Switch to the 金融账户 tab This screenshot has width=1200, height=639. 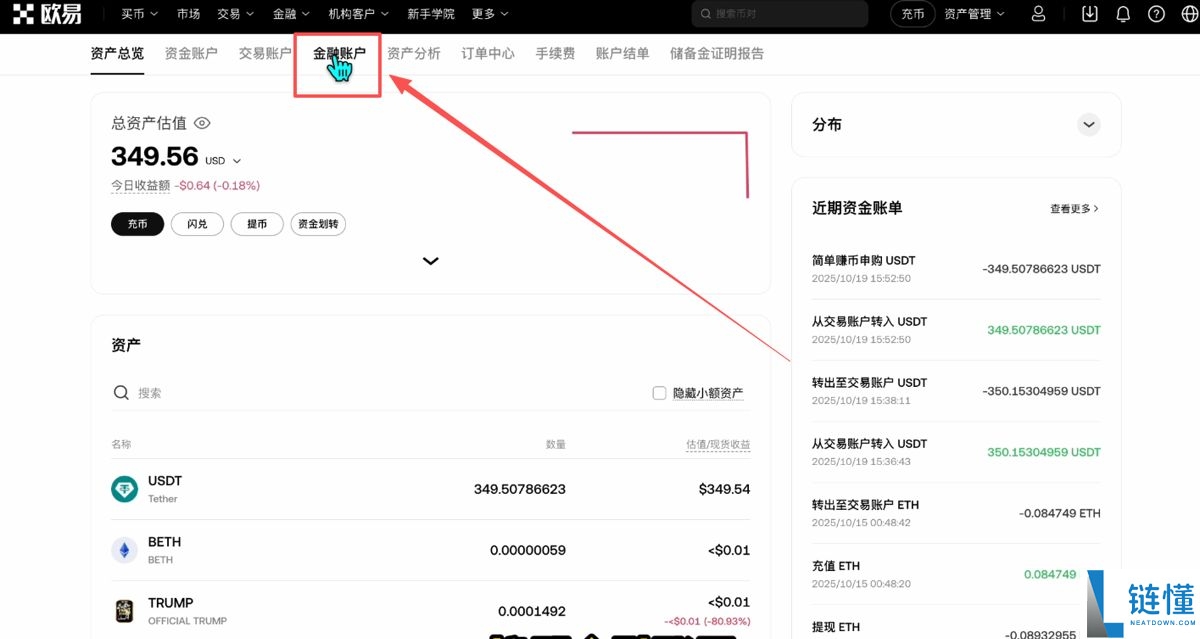click(338, 54)
